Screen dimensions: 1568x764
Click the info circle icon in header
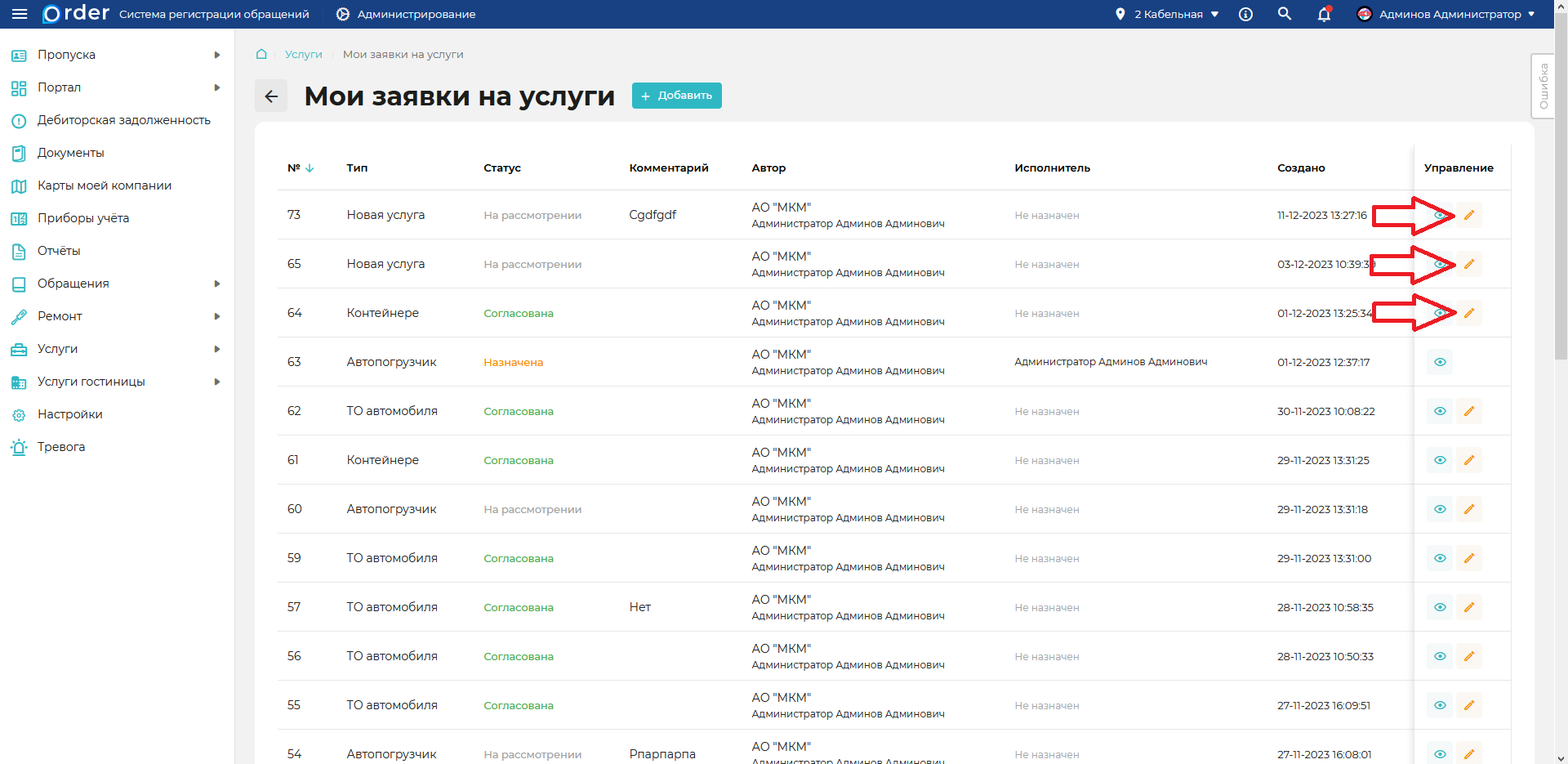[x=1245, y=14]
